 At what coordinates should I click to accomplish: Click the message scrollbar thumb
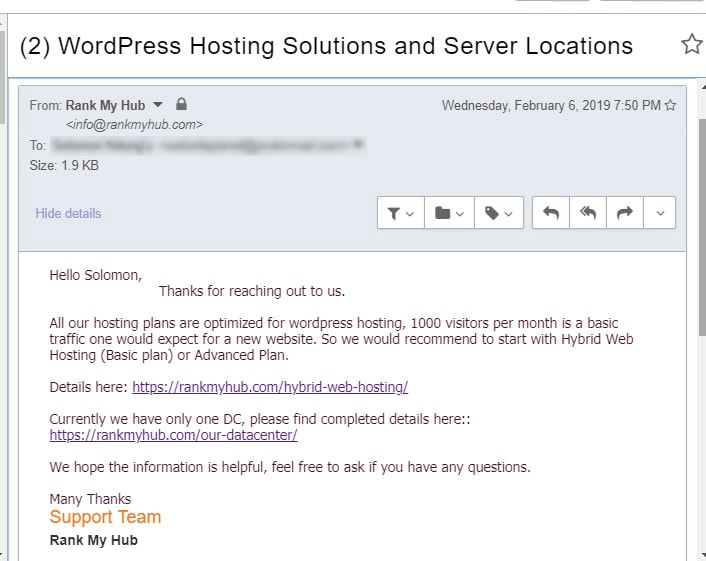(702, 227)
